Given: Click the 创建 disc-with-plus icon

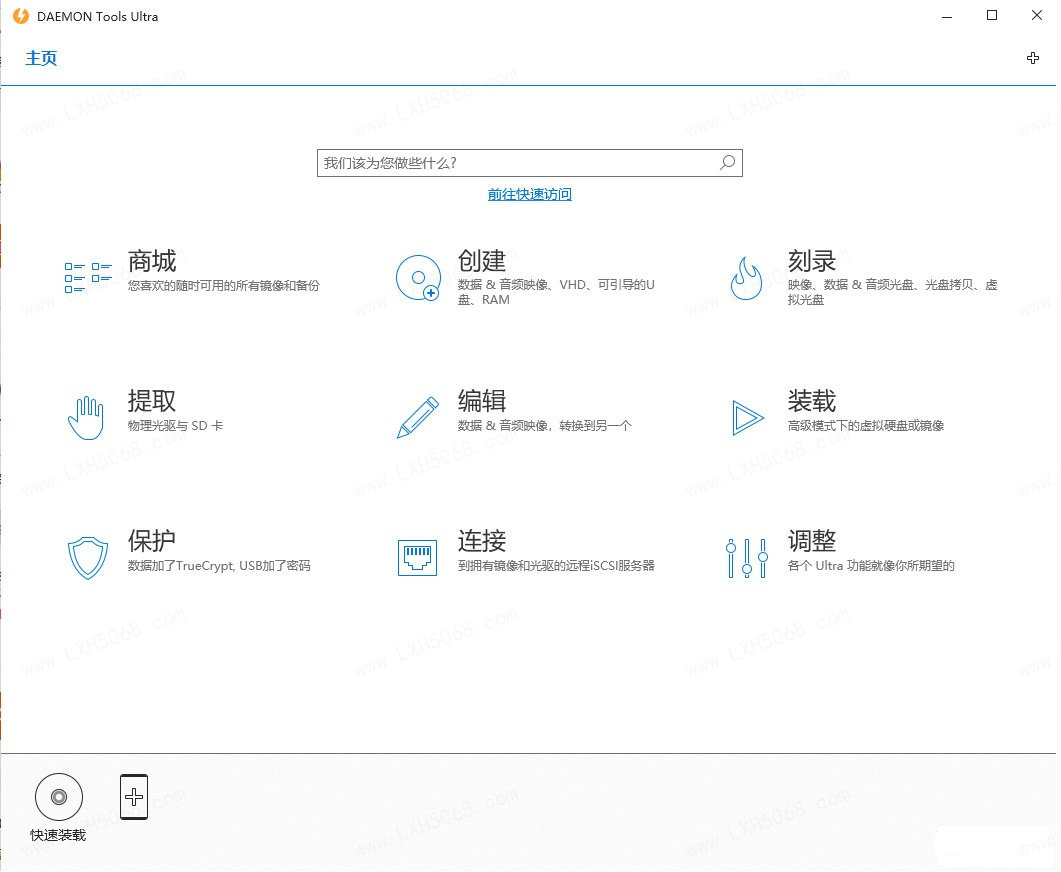Looking at the screenshot, I should point(418,277).
